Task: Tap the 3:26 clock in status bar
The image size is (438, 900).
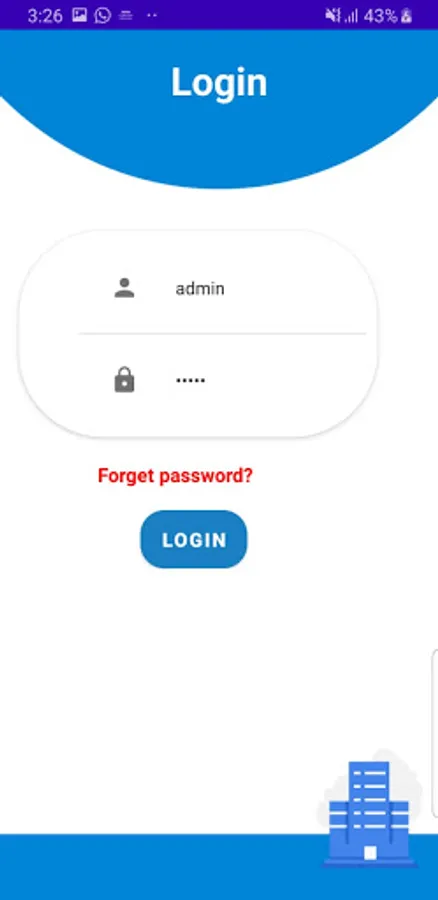Action: (x=45, y=15)
